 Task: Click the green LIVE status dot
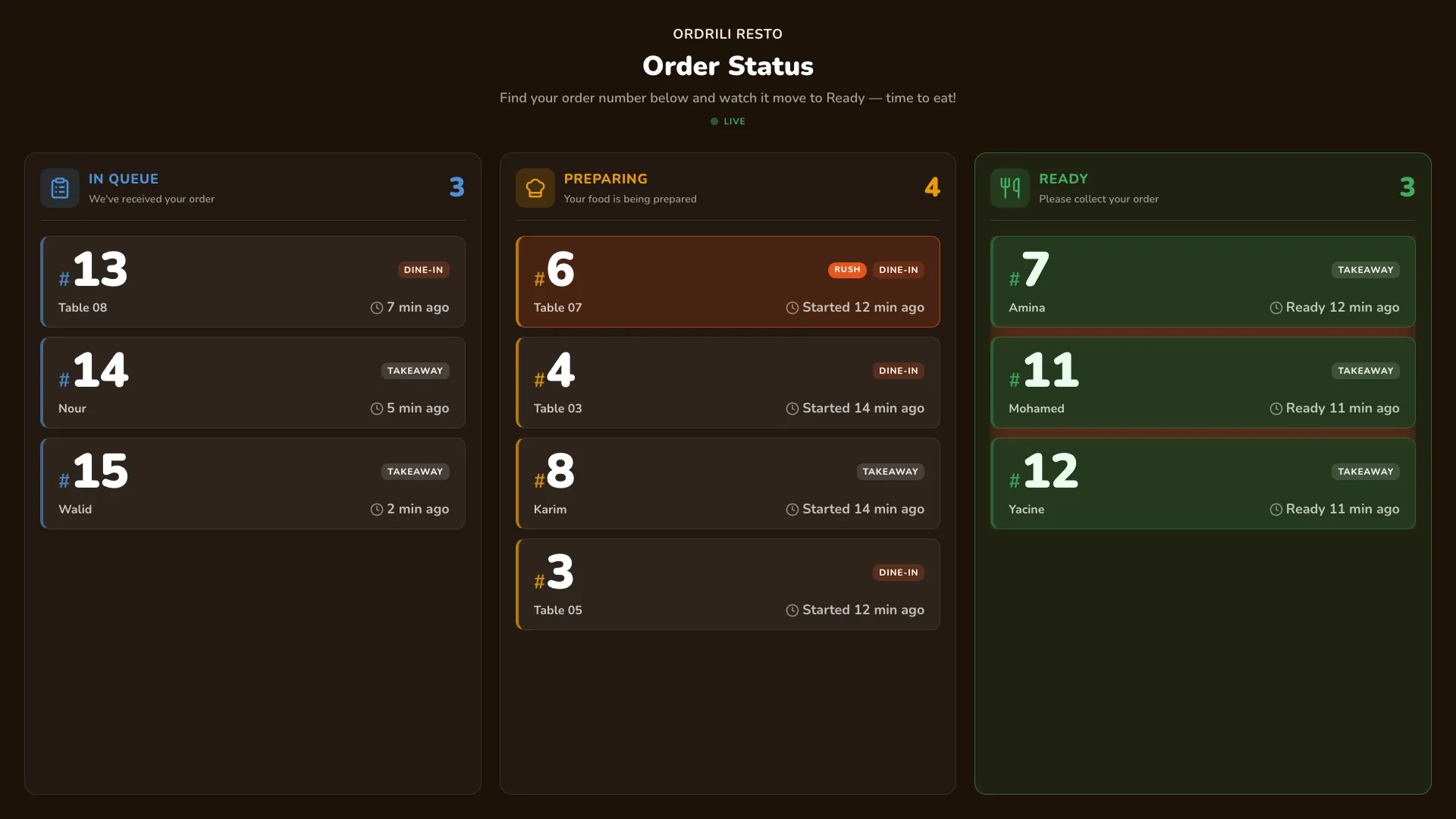[x=714, y=121]
